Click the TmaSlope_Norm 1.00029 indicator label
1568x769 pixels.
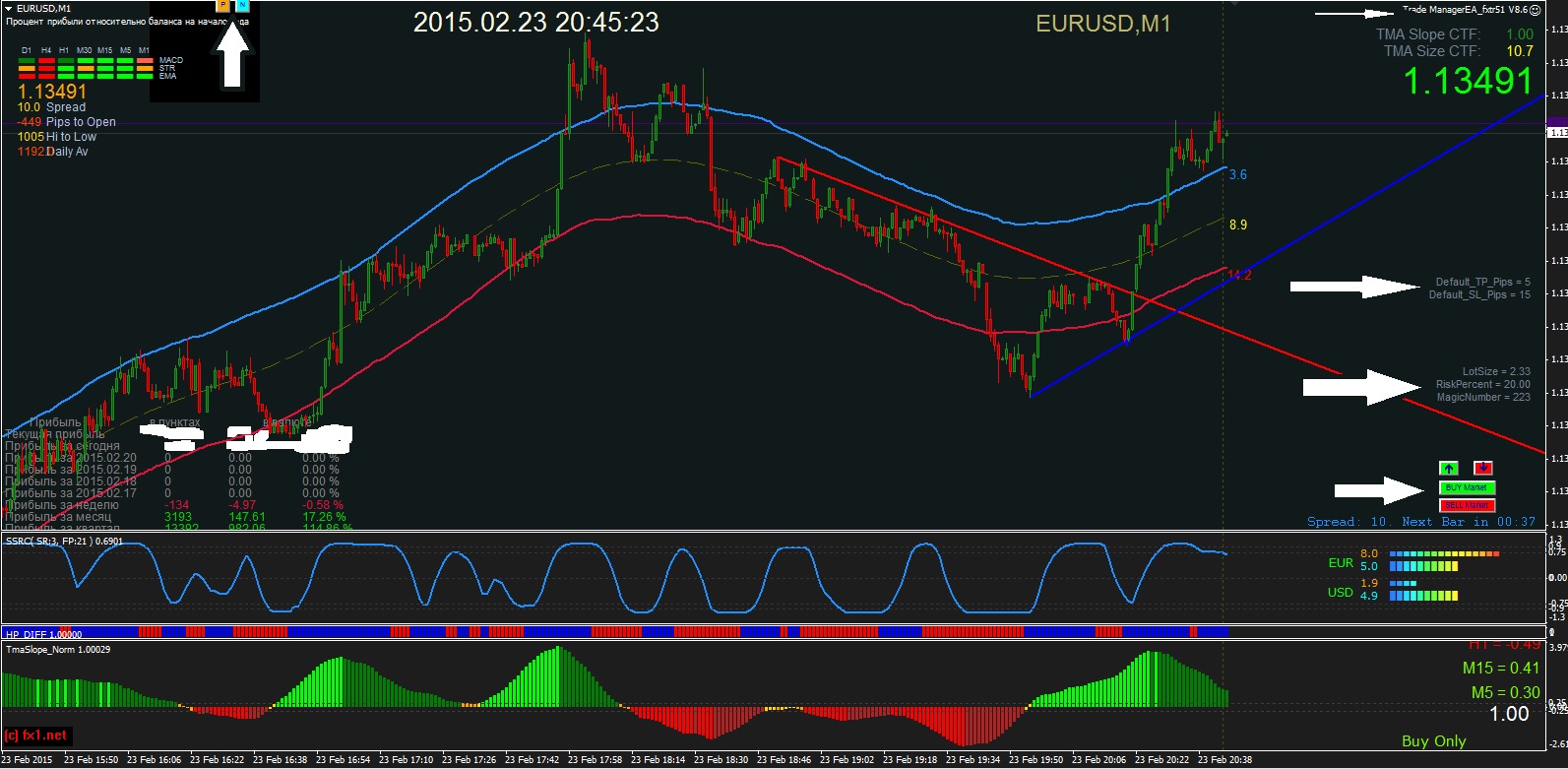coord(58,650)
